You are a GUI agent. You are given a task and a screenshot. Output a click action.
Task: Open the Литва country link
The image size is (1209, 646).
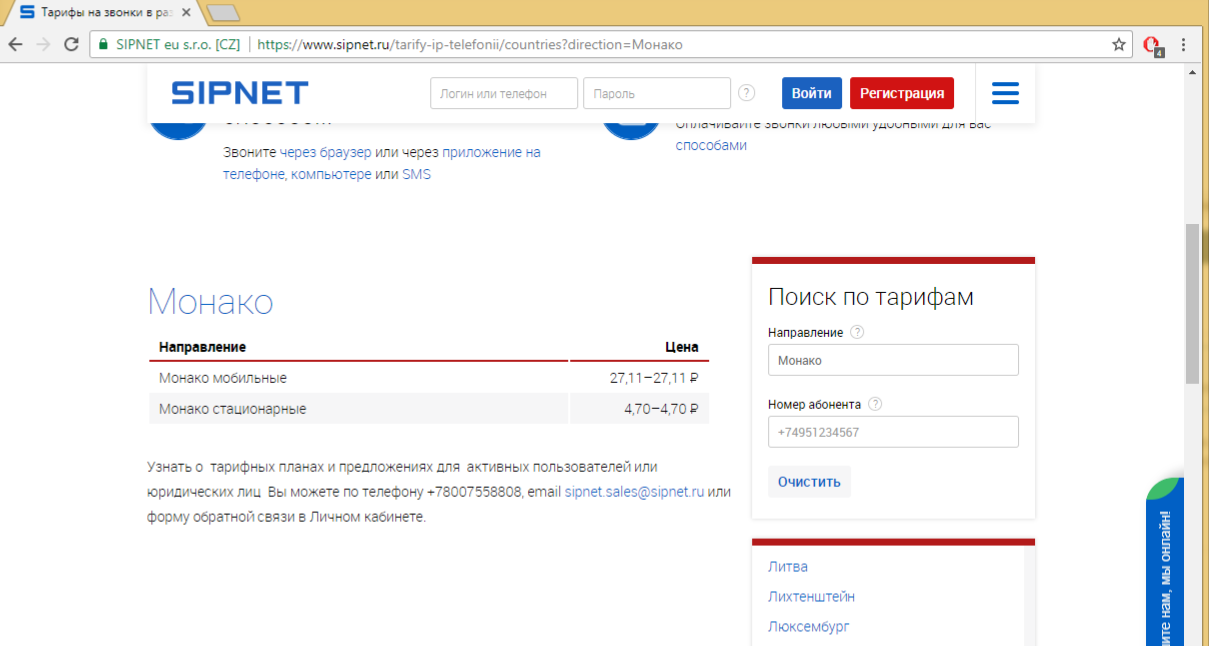pyautogui.click(x=788, y=567)
